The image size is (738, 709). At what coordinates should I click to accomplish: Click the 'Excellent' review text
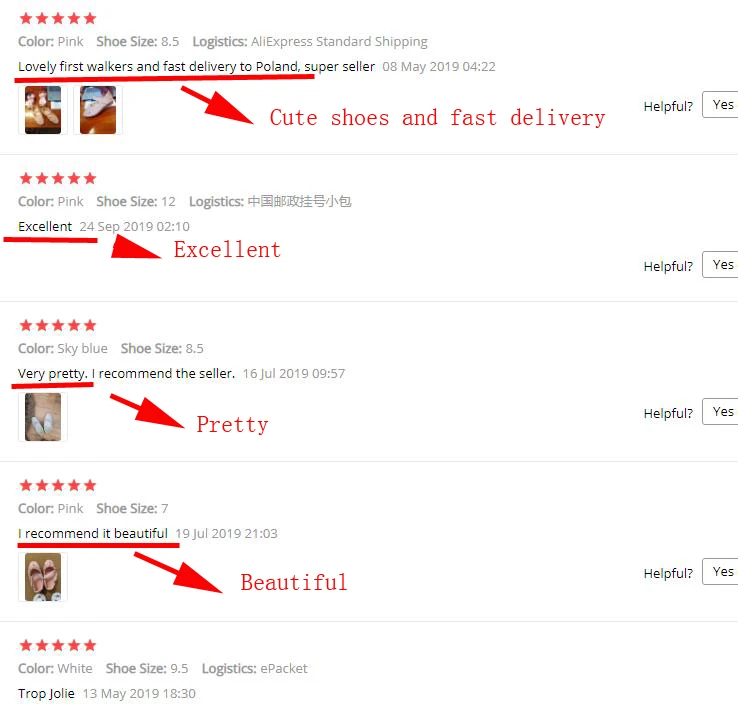coord(45,226)
